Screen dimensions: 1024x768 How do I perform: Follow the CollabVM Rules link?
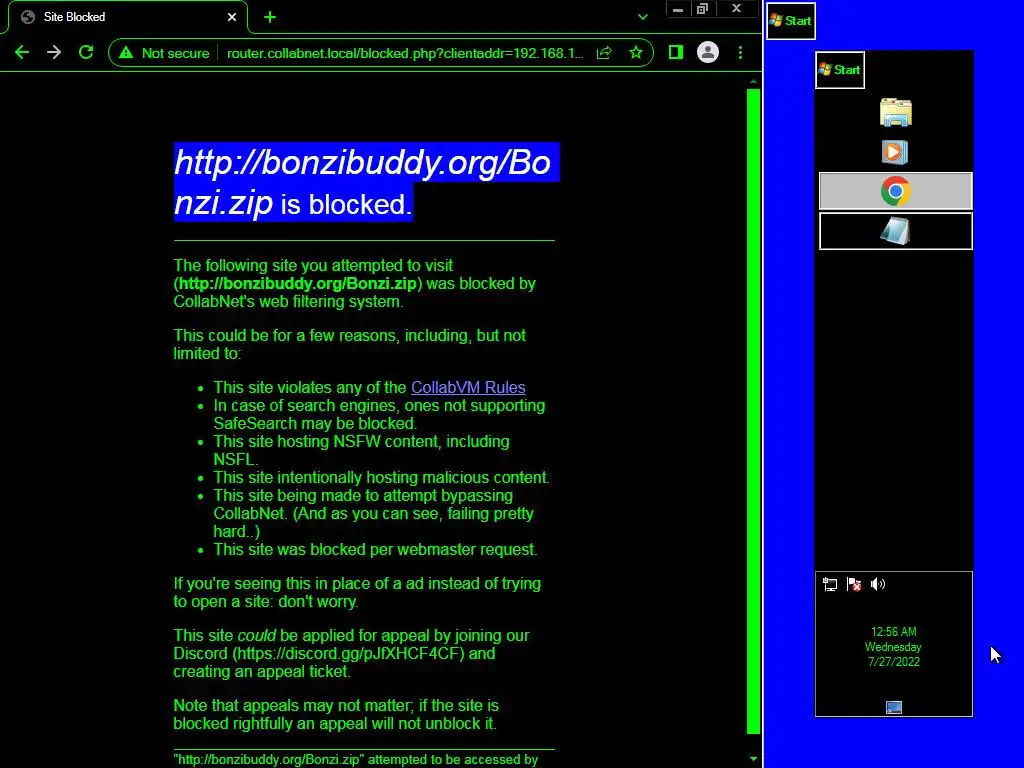coord(468,387)
